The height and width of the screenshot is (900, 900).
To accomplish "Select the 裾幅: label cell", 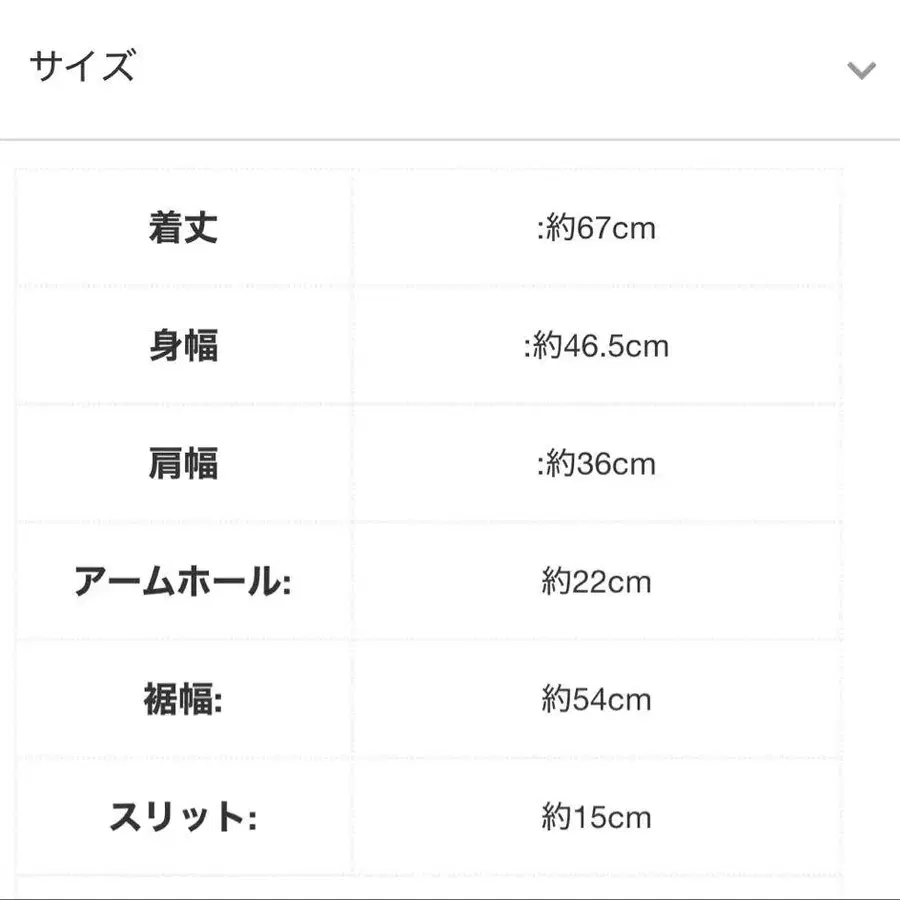I will (x=183, y=700).
